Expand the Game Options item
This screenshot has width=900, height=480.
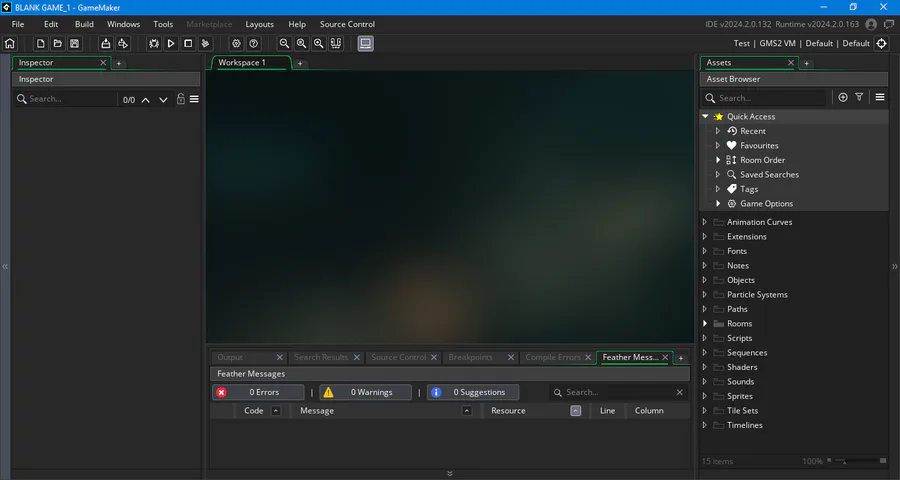717,204
